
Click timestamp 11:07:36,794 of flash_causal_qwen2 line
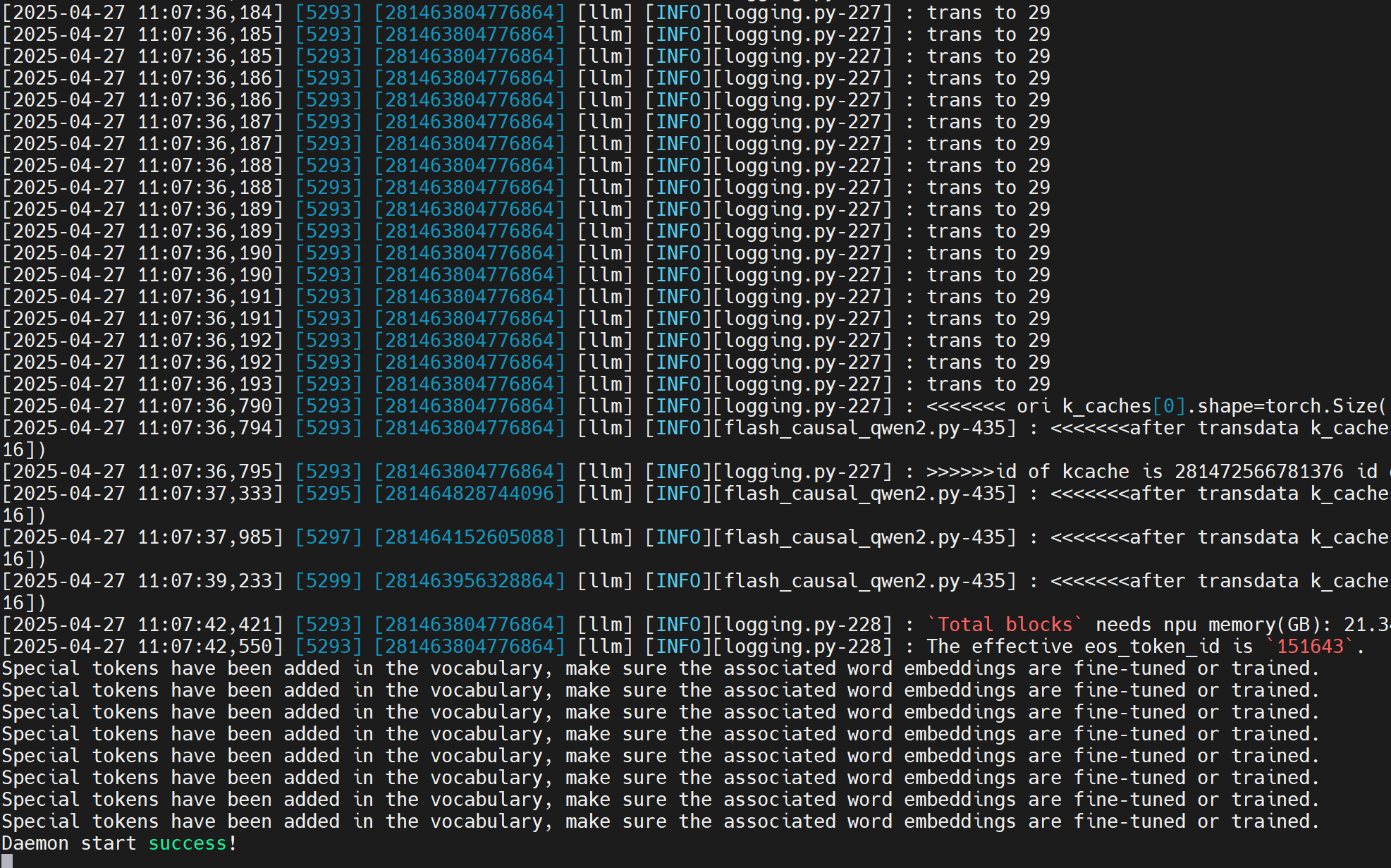204,428
